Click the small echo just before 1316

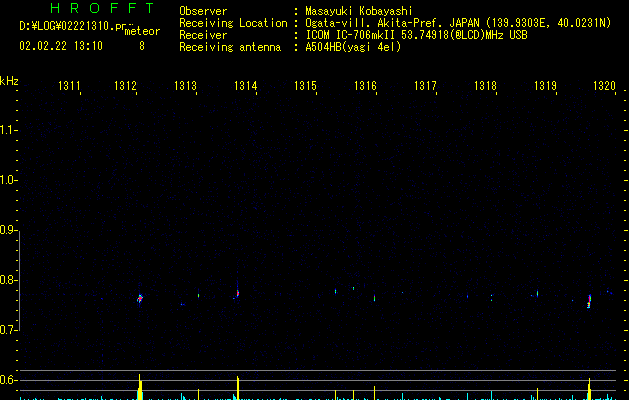374,298
